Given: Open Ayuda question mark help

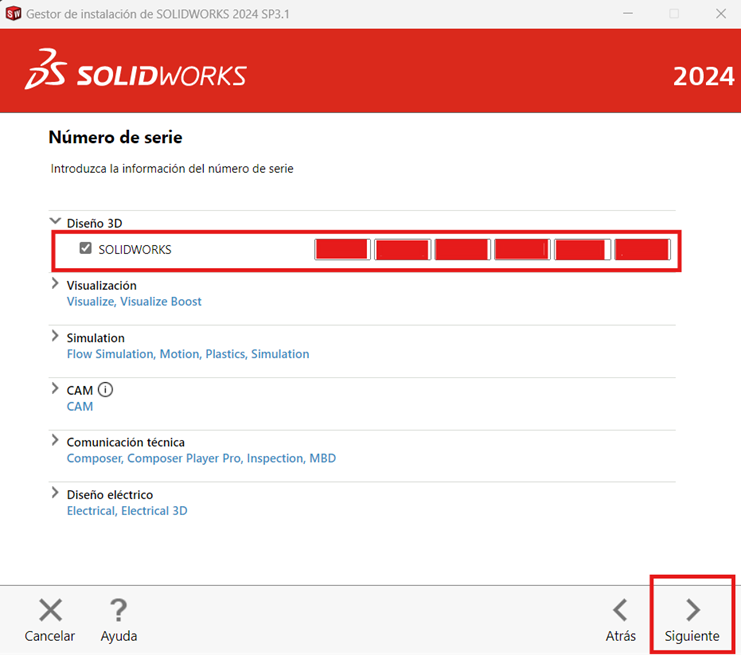Looking at the screenshot, I should tap(118, 610).
